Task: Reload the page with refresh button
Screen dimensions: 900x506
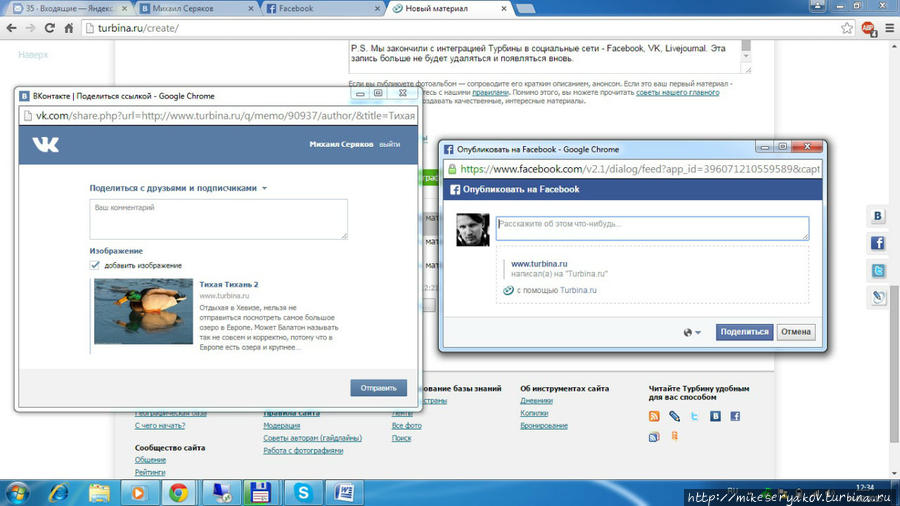Action: (x=49, y=28)
